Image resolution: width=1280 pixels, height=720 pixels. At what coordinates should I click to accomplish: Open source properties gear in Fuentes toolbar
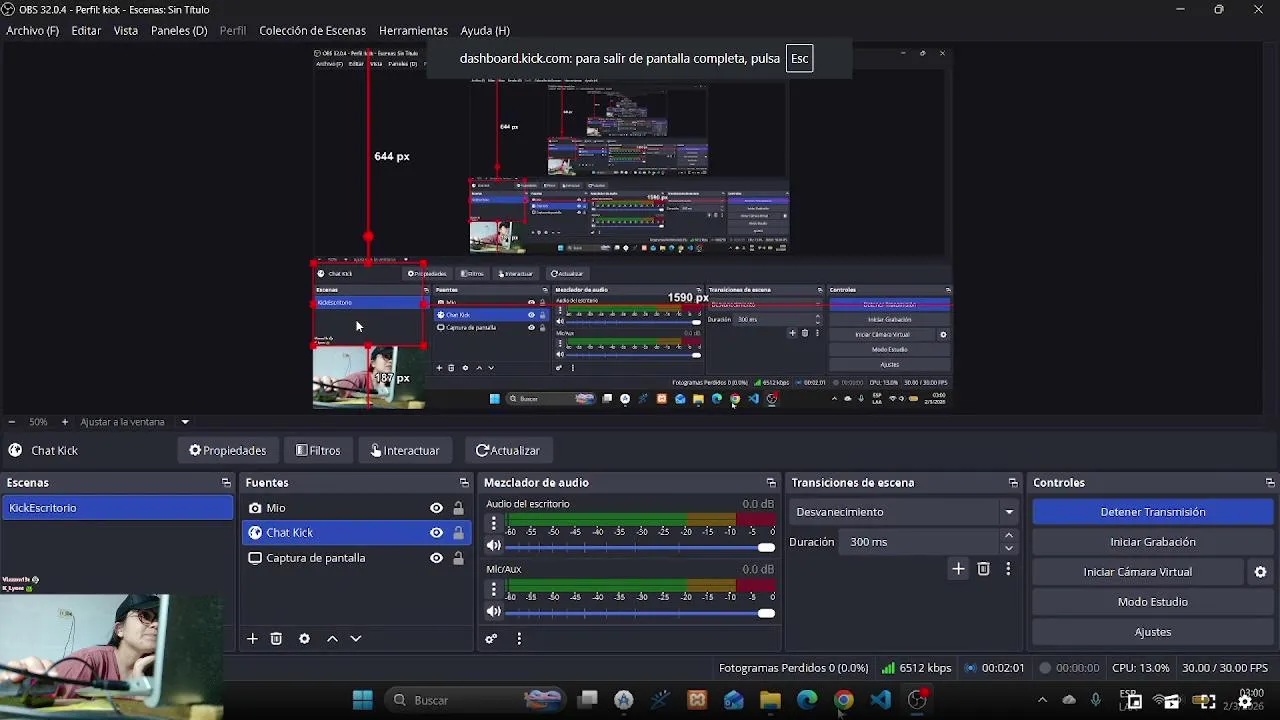(304, 639)
